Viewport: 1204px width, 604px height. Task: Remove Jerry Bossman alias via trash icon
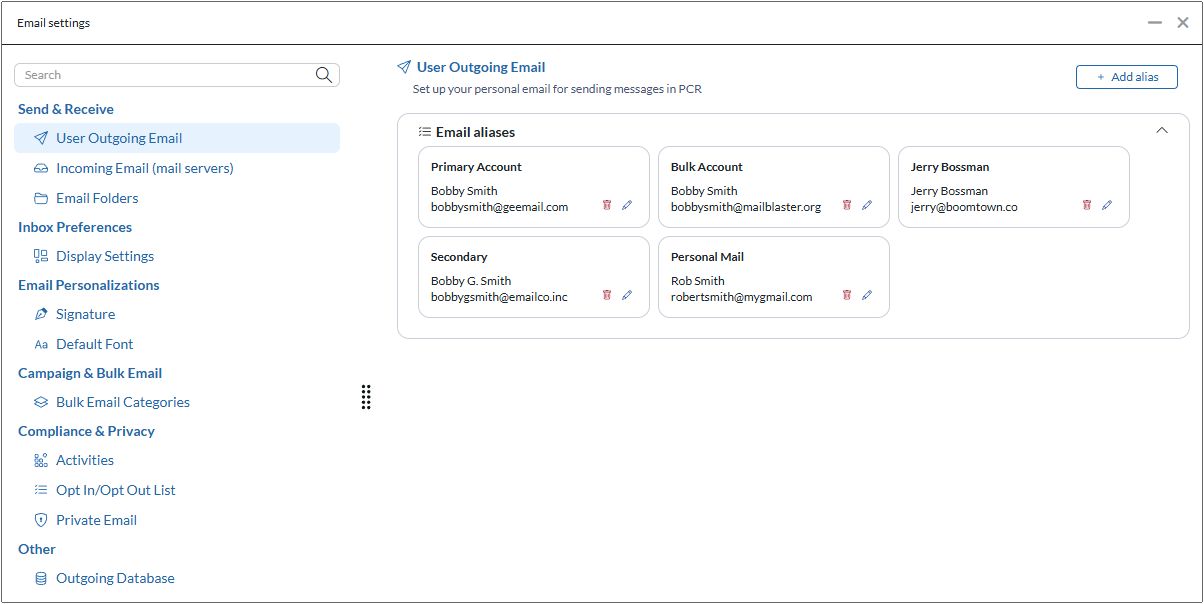tap(1087, 204)
